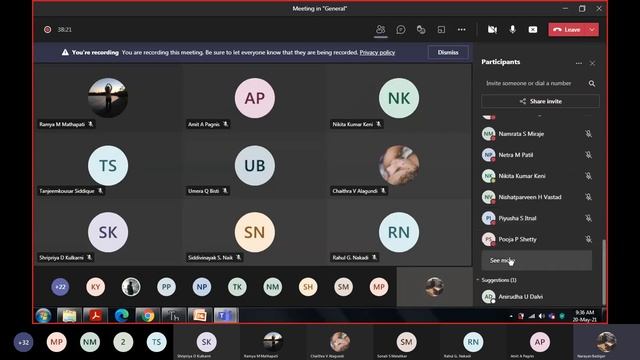
Task: Click the muted mic icon for Piyusha S Itnal
Action: click(x=588, y=218)
